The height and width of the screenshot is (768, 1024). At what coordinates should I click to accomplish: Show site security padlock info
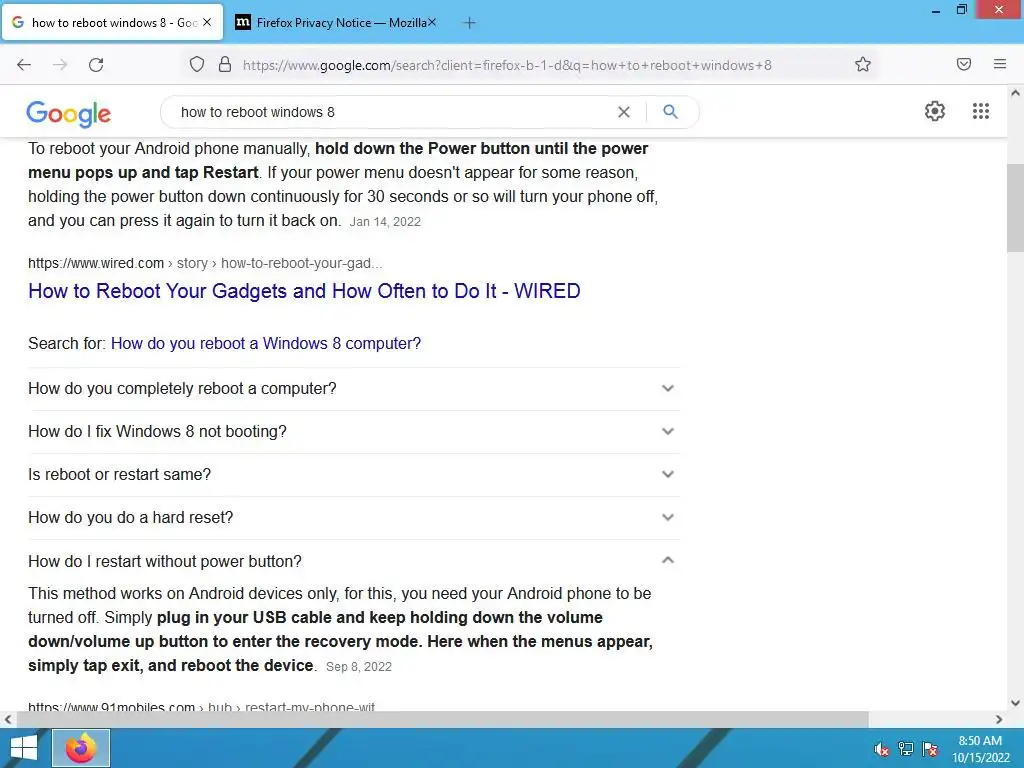pyautogui.click(x=225, y=65)
